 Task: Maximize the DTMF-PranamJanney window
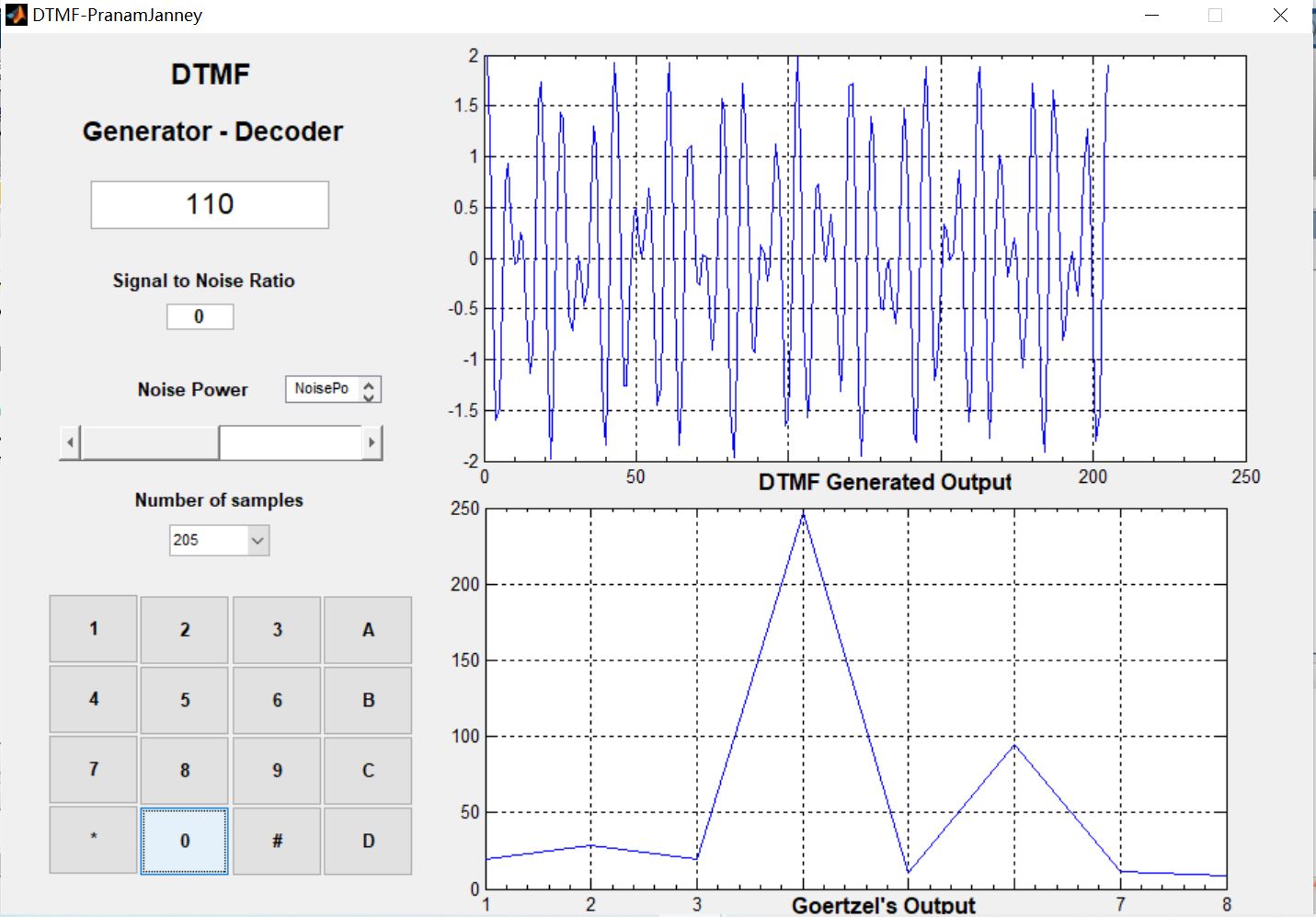tap(1215, 16)
